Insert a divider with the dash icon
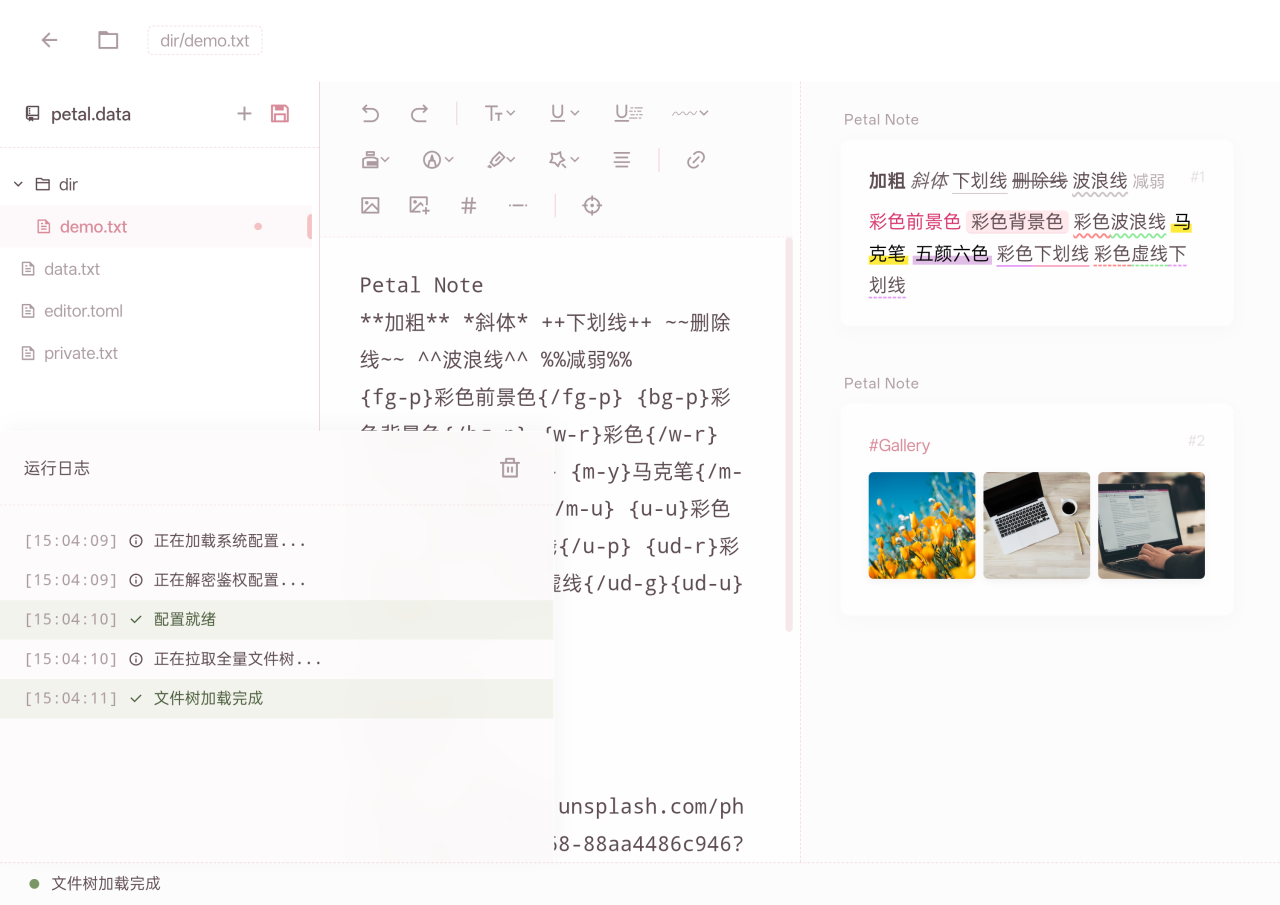The width and height of the screenshot is (1280, 905). [518, 205]
